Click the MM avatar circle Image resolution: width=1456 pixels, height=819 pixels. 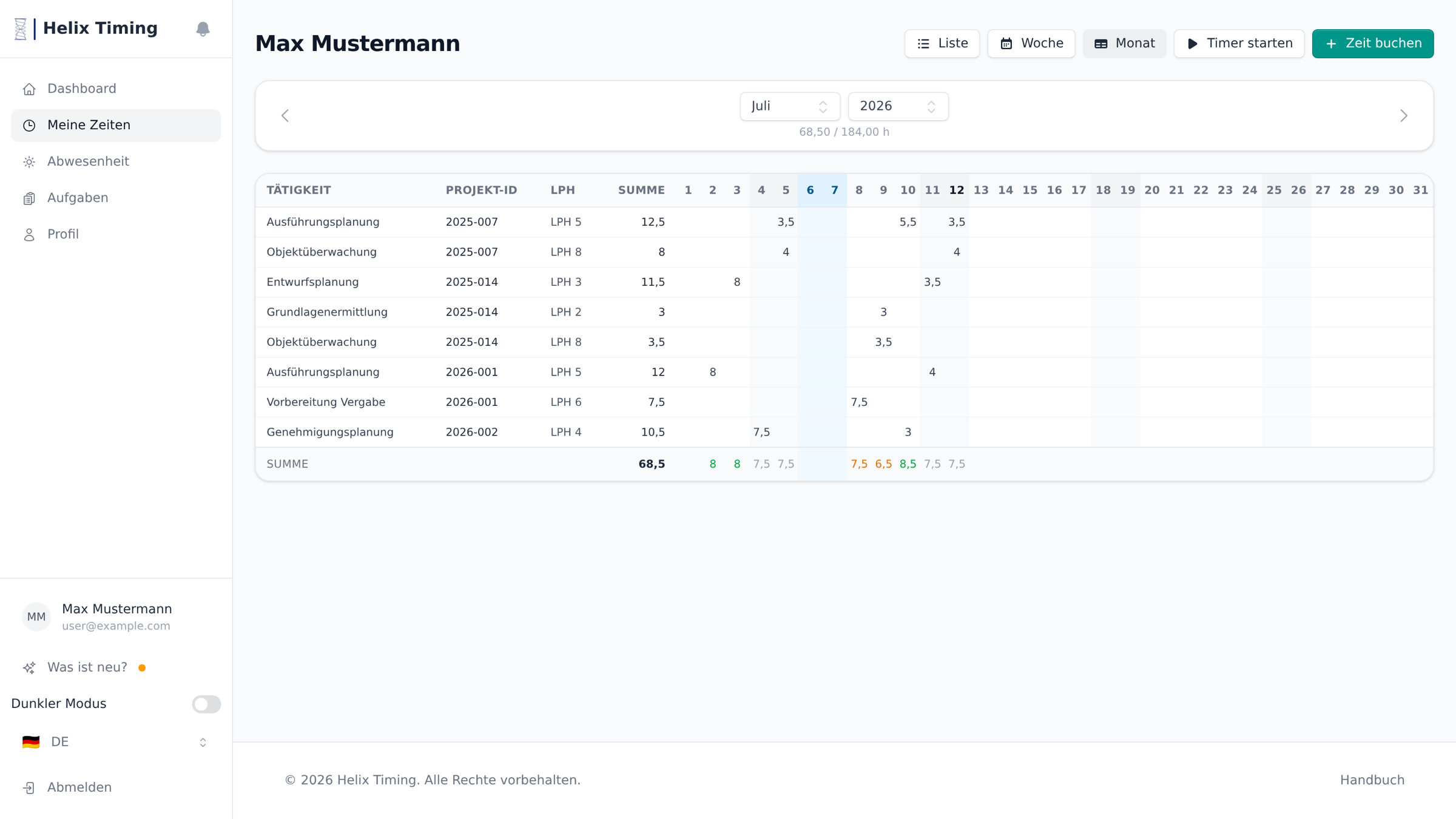click(x=36, y=617)
